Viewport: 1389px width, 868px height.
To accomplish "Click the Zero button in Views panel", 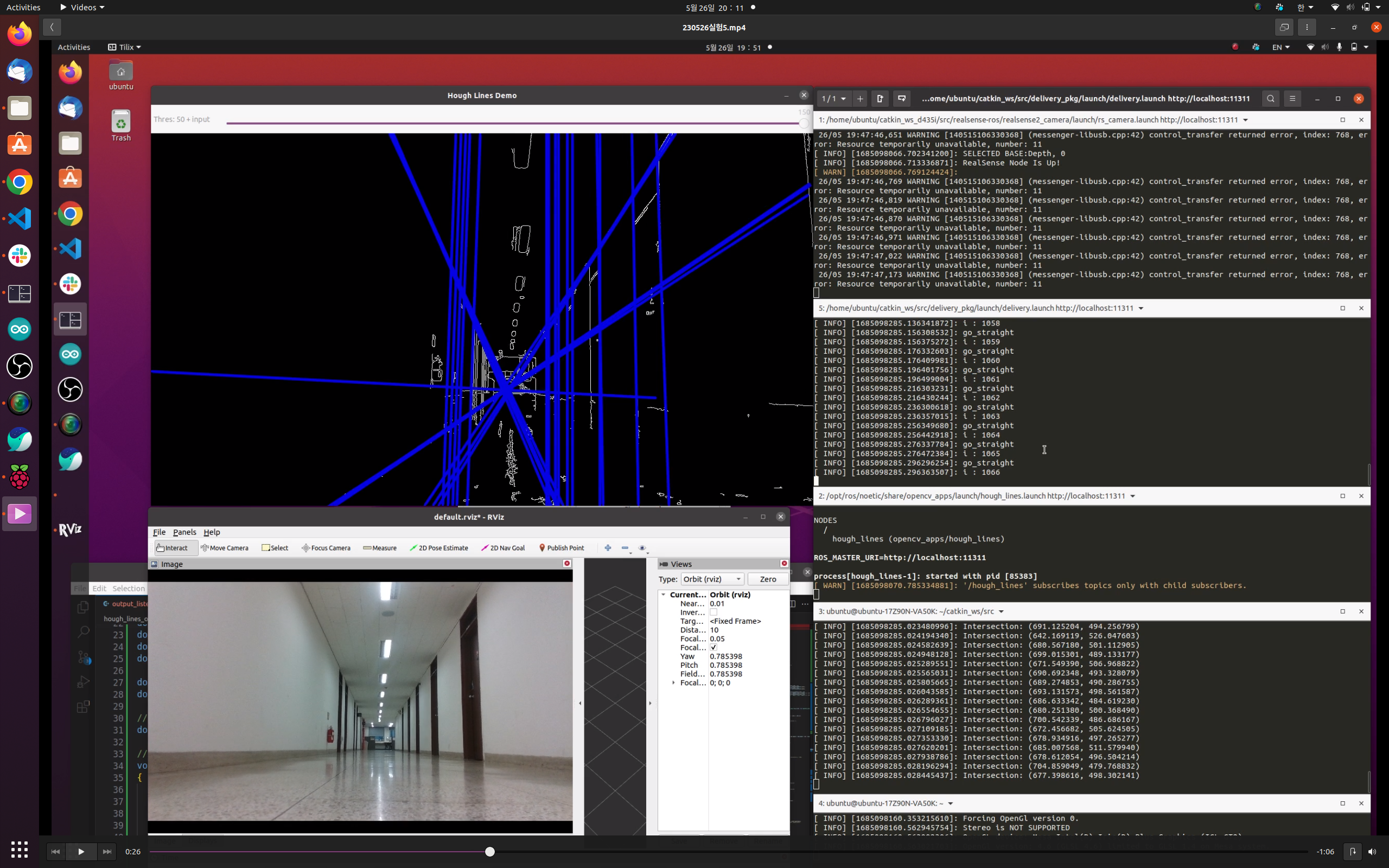I will tap(767, 579).
